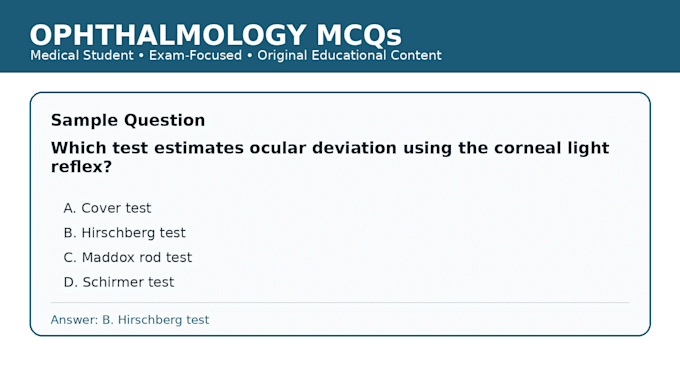Click the word 'MCQs' in the title
The height and width of the screenshot is (383, 680).
[x=359, y=35]
